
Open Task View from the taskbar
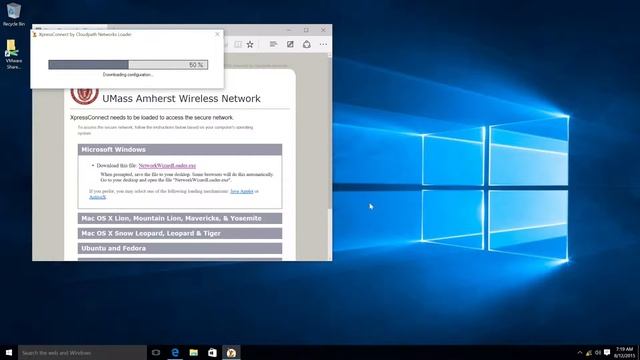[156, 353]
